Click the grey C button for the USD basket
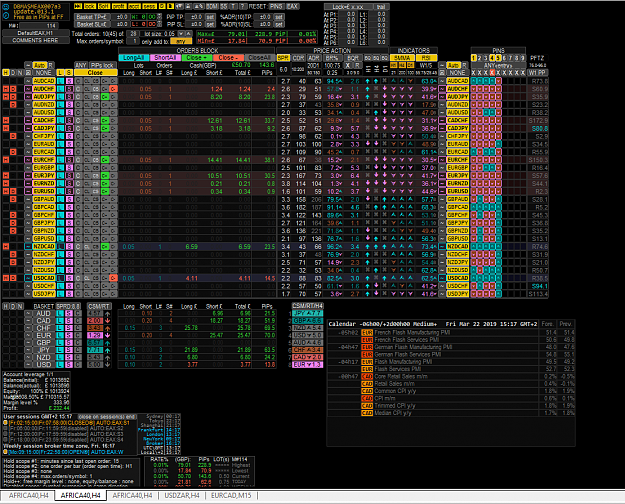The width and height of the screenshot is (625, 504). [78, 364]
